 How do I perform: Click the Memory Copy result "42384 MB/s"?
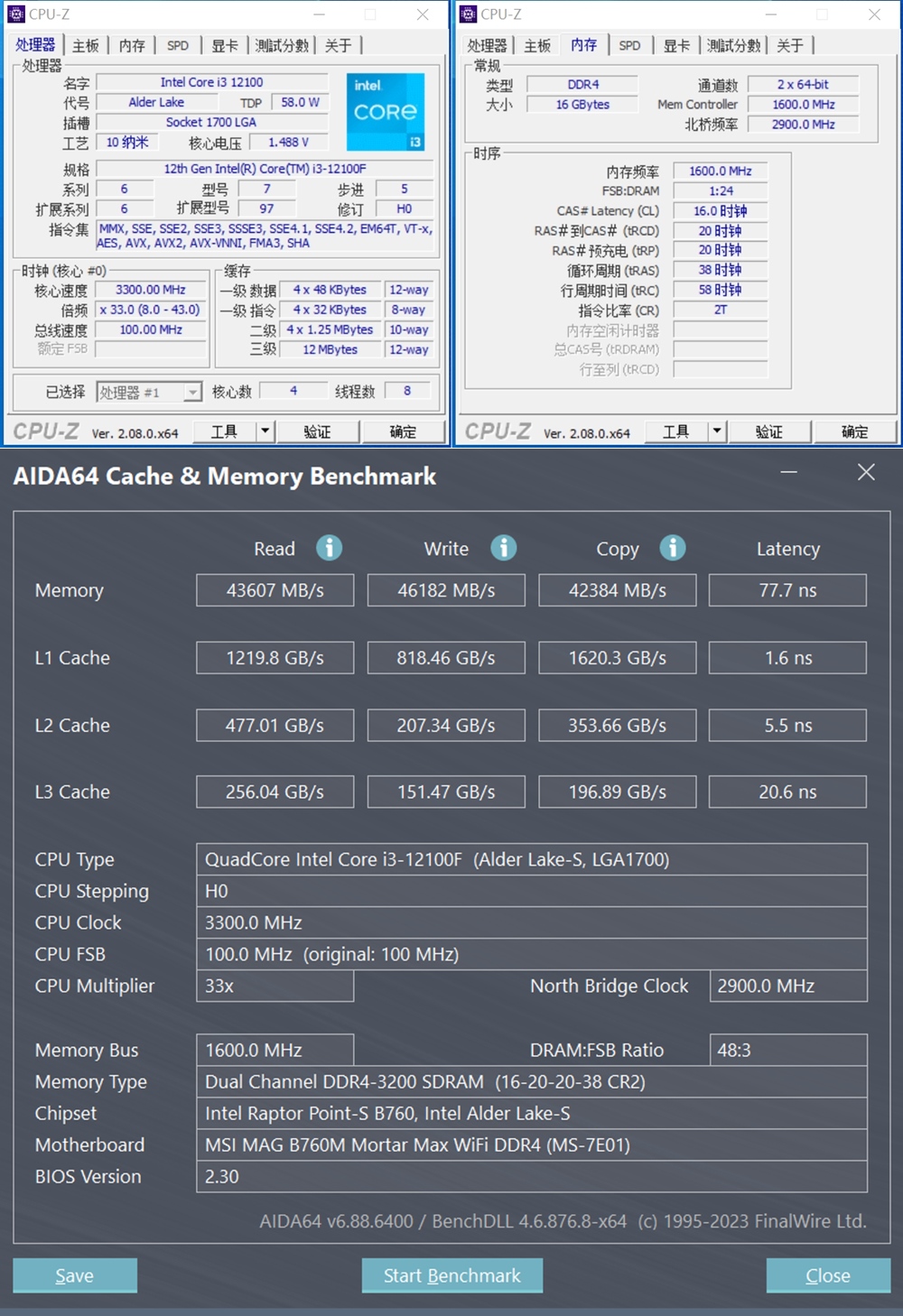[618, 590]
